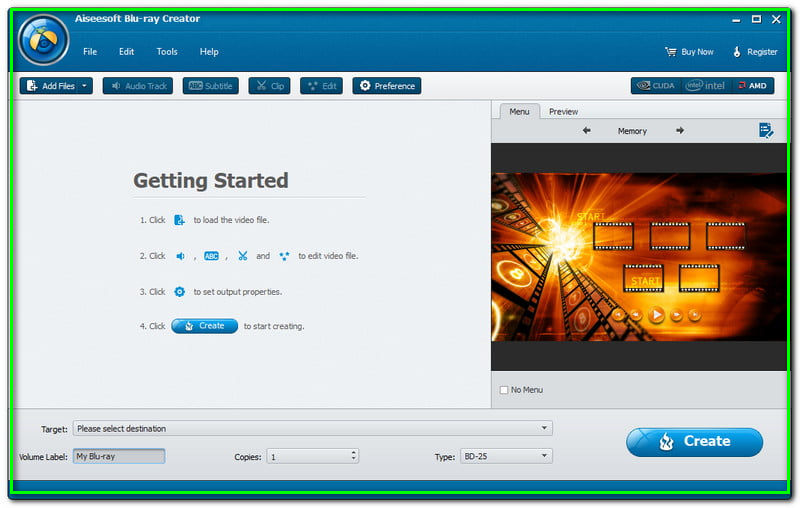The width and height of the screenshot is (800, 508).
Task: Click the play button in menu preview
Action: [x=656, y=315]
